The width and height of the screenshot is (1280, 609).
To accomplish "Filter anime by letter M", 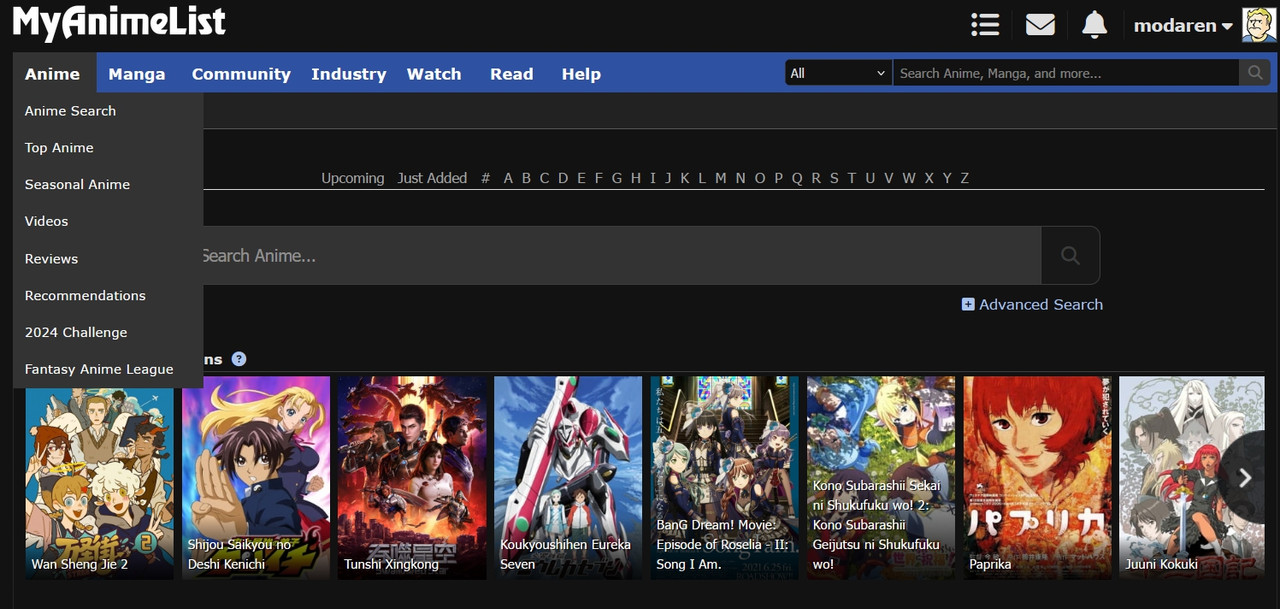I will [x=720, y=178].
